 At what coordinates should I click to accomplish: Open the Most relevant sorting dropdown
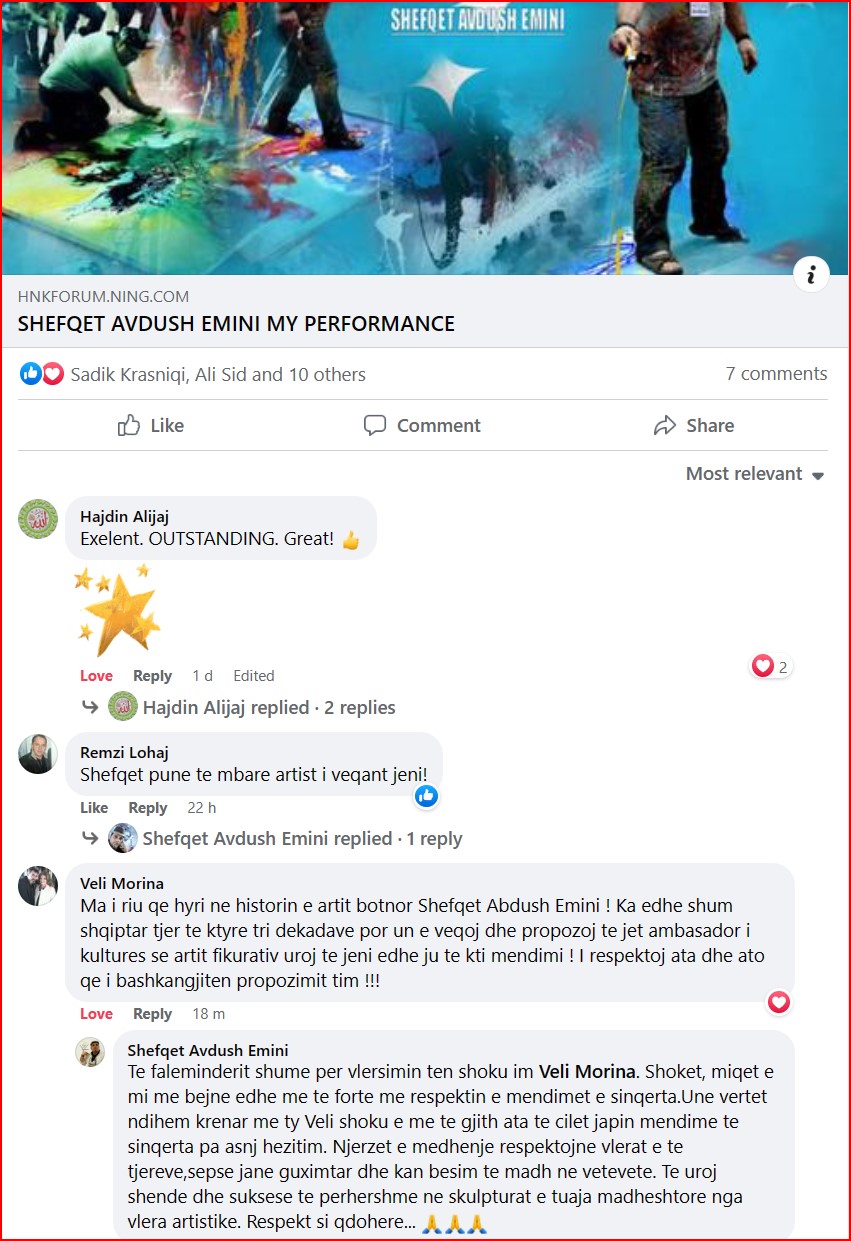point(755,474)
